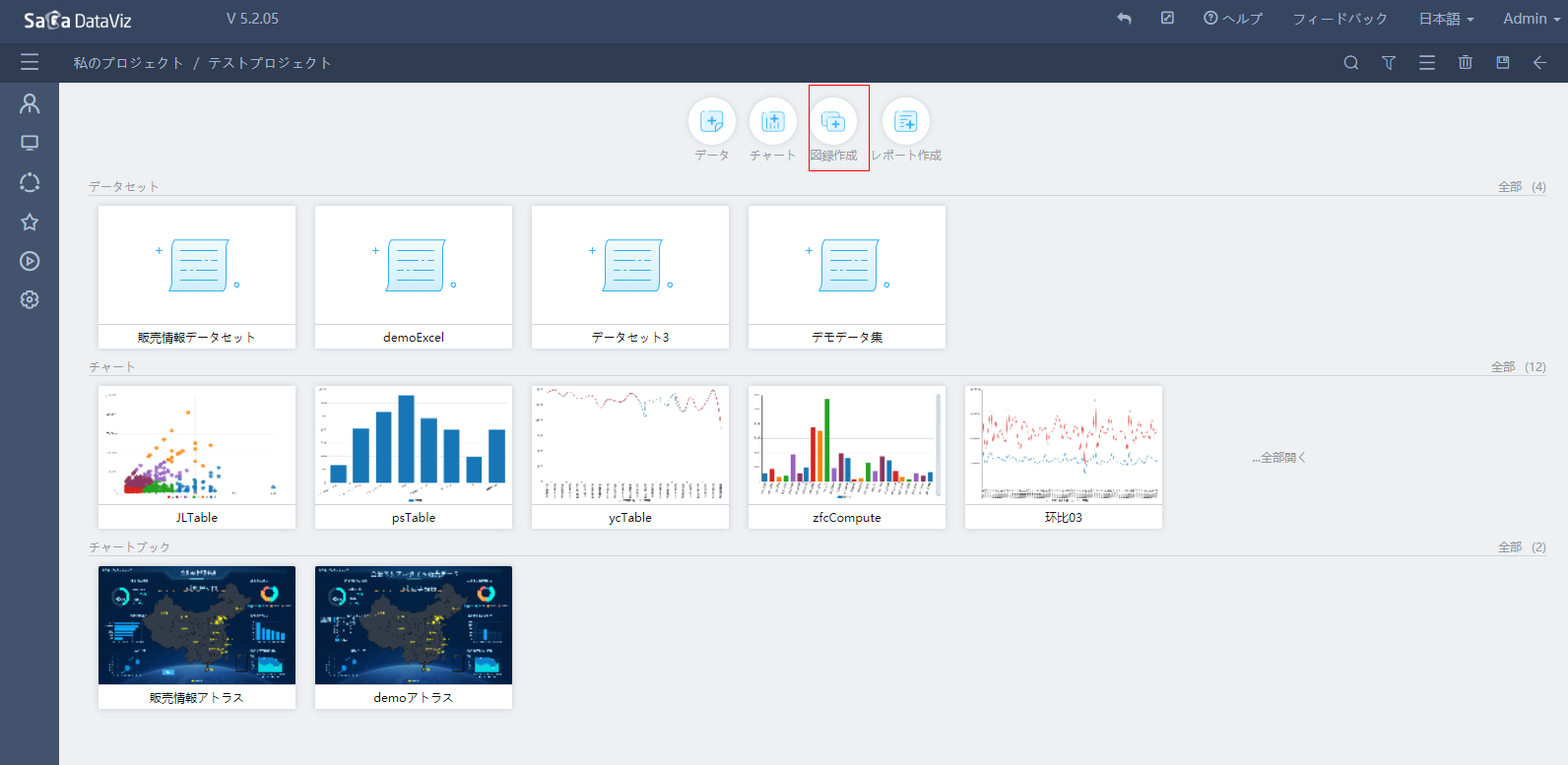Viewport: 1568px width, 765px height.
Task: Open settings gear in sidebar
Action: point(30,299)
